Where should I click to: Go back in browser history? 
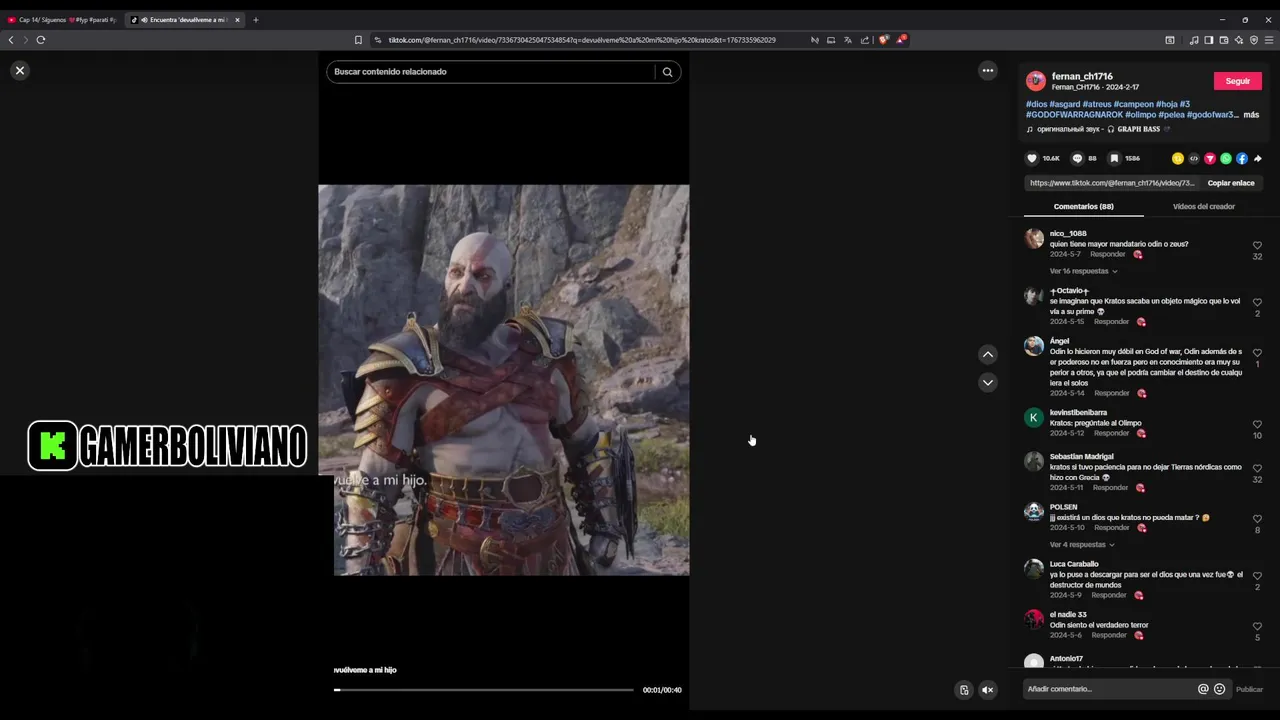tap(11, 40)
